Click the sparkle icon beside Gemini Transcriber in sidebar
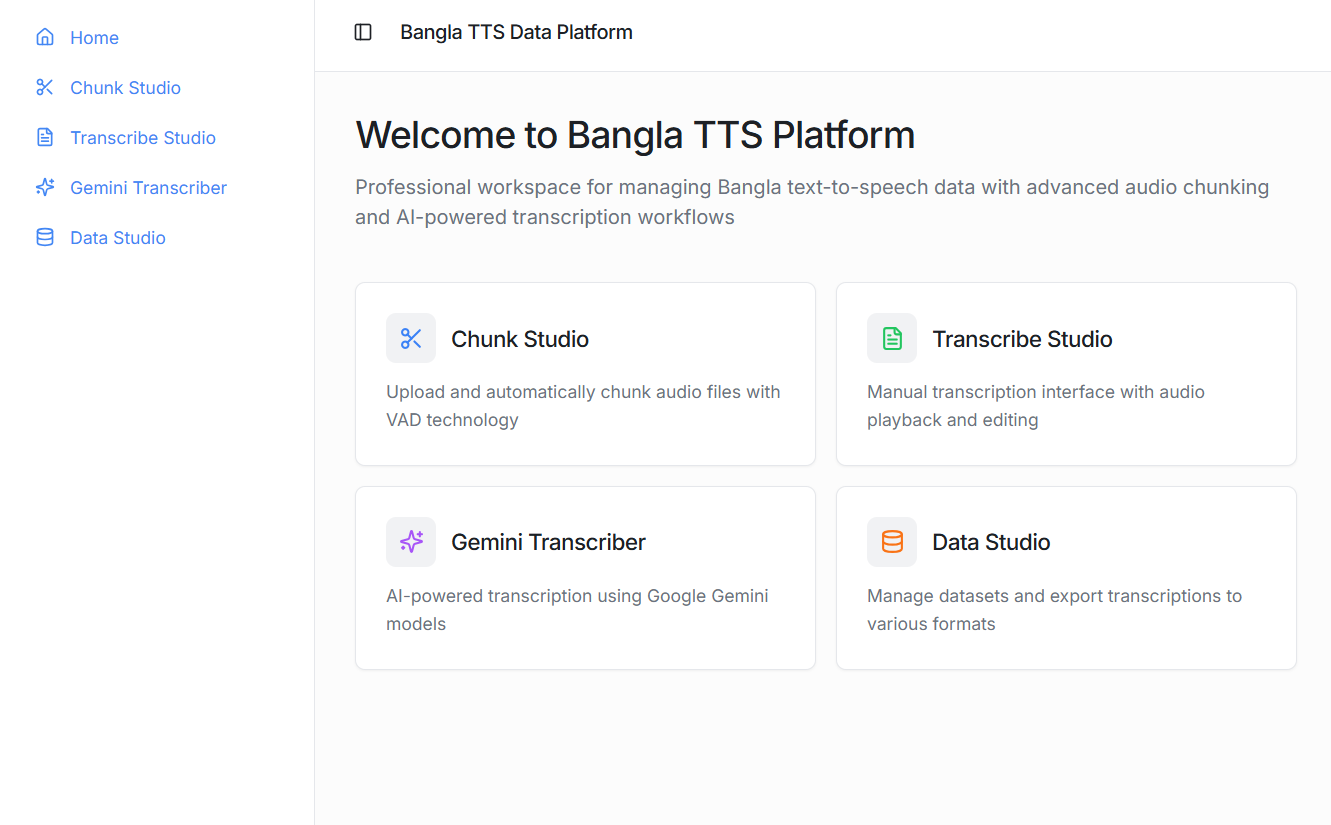Screen dimensions: 1331x825 click(45, 187)
